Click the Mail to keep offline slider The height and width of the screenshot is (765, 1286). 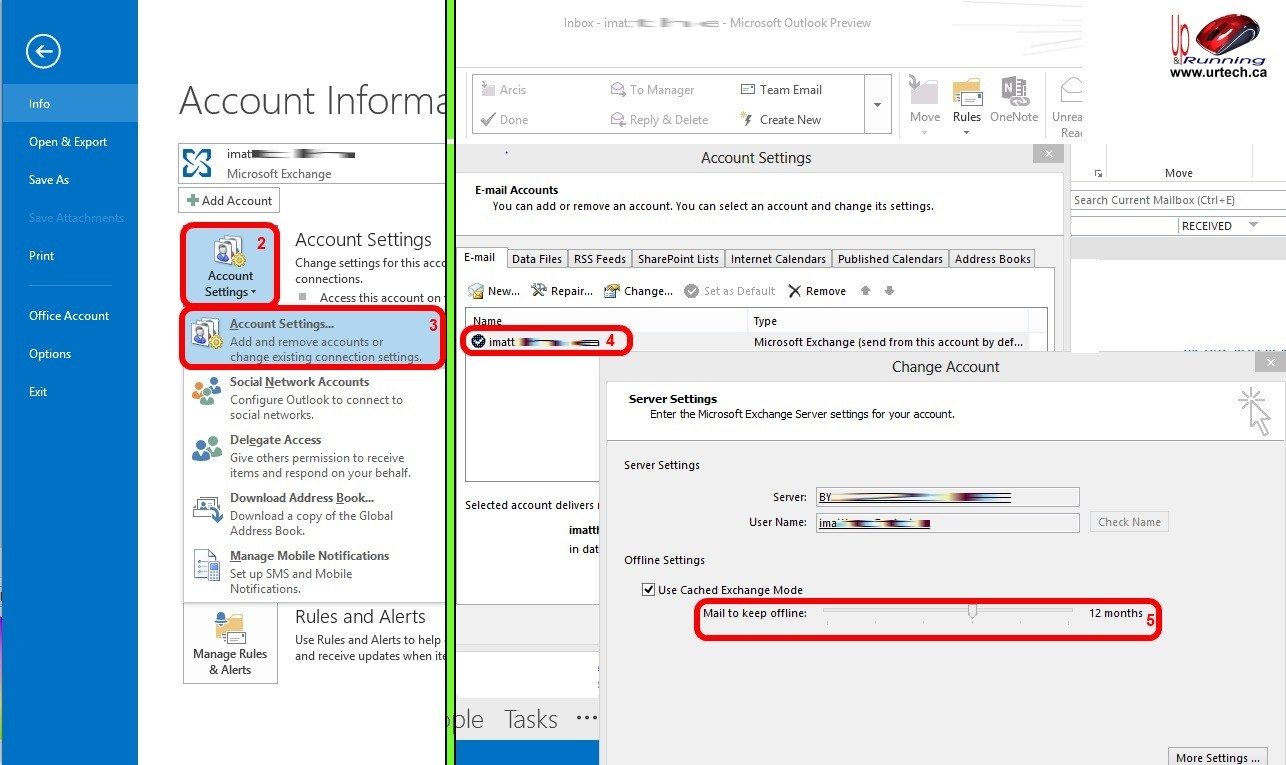tap(972, 612)
